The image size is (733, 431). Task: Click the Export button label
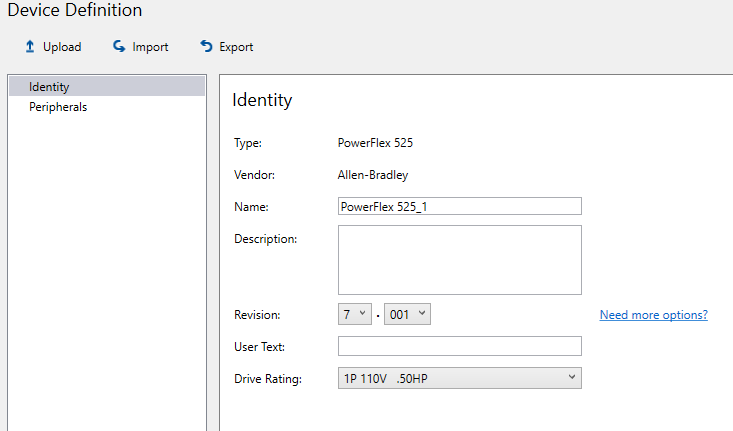236,47
